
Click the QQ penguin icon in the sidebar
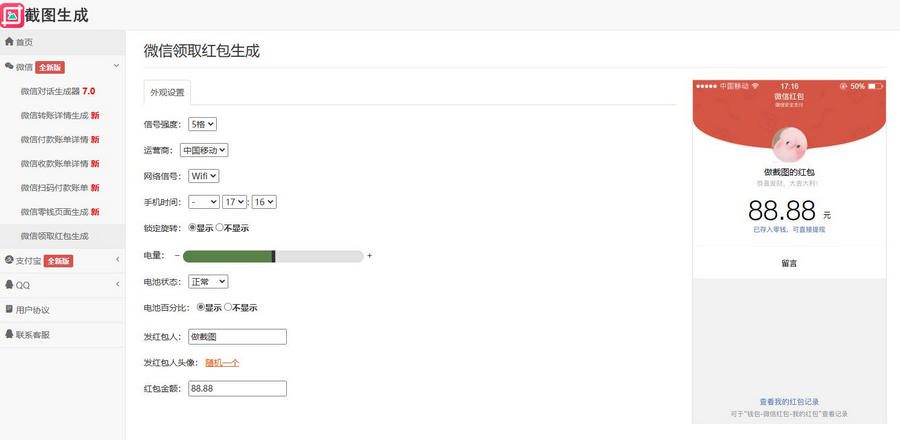coord(9,285)
